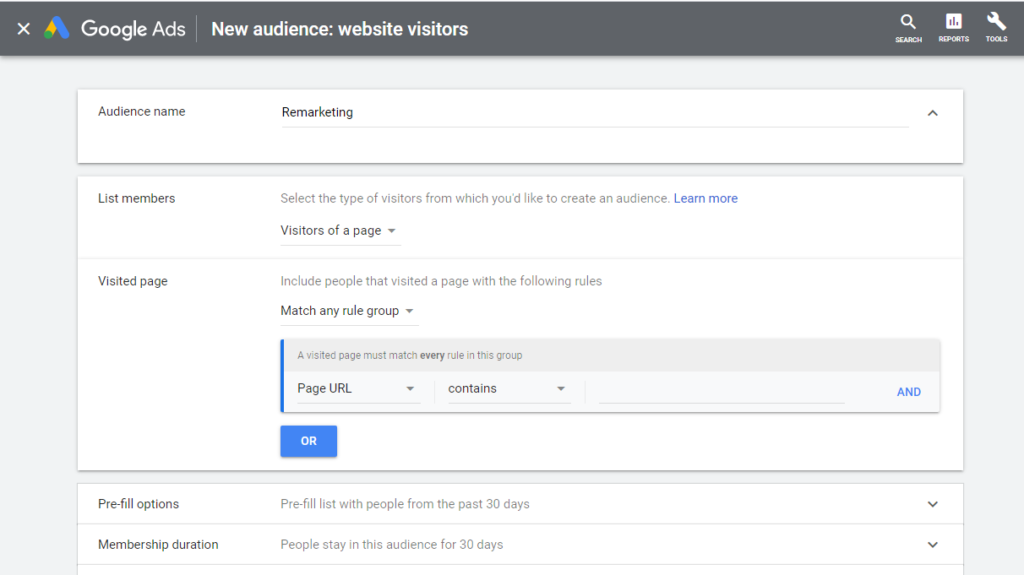1024x575 pixels.
Task: Click AND to add another rule
Action: pyautogui.click(x=908, y=392)
